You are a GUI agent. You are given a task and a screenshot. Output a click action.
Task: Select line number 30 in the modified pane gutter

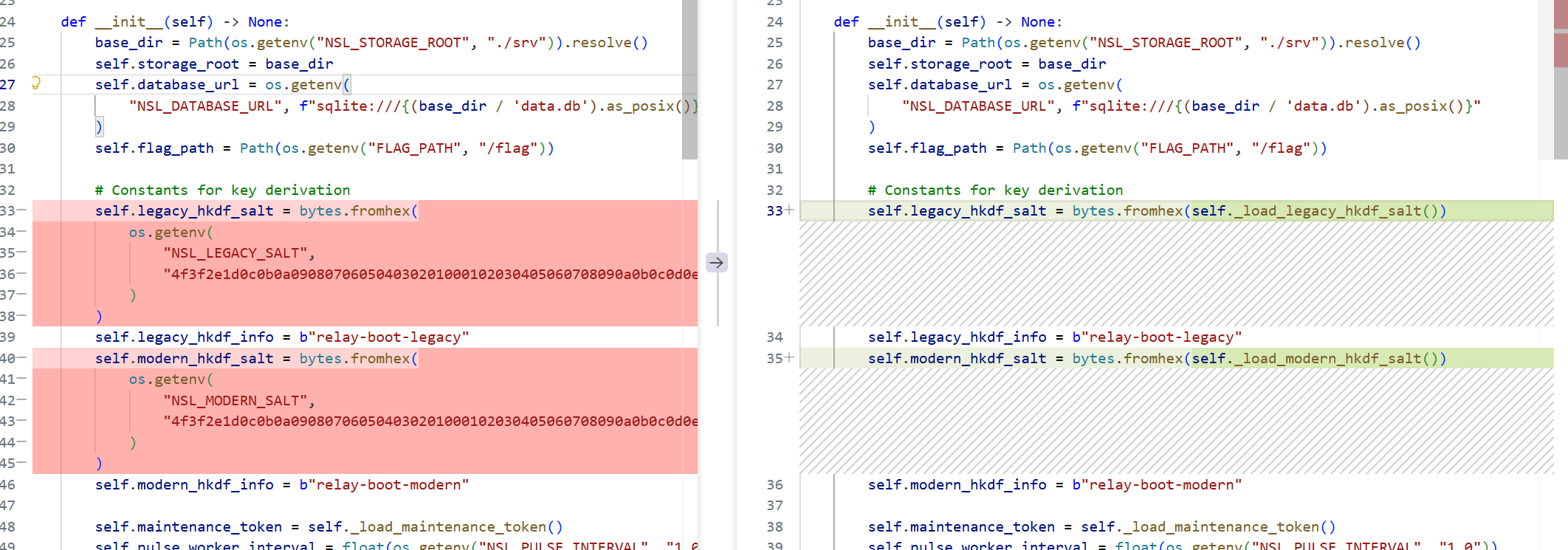pos(774,148)
